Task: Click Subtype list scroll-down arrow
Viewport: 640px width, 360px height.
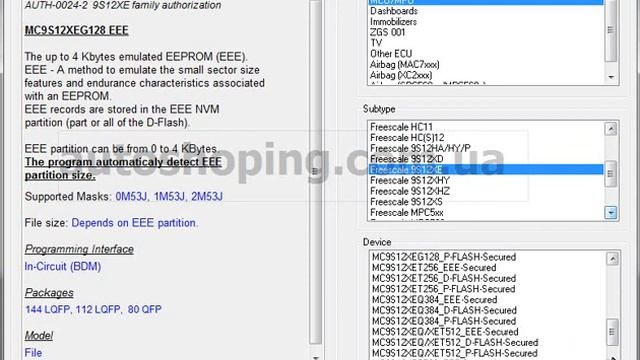Action: (x=611, y=213)
